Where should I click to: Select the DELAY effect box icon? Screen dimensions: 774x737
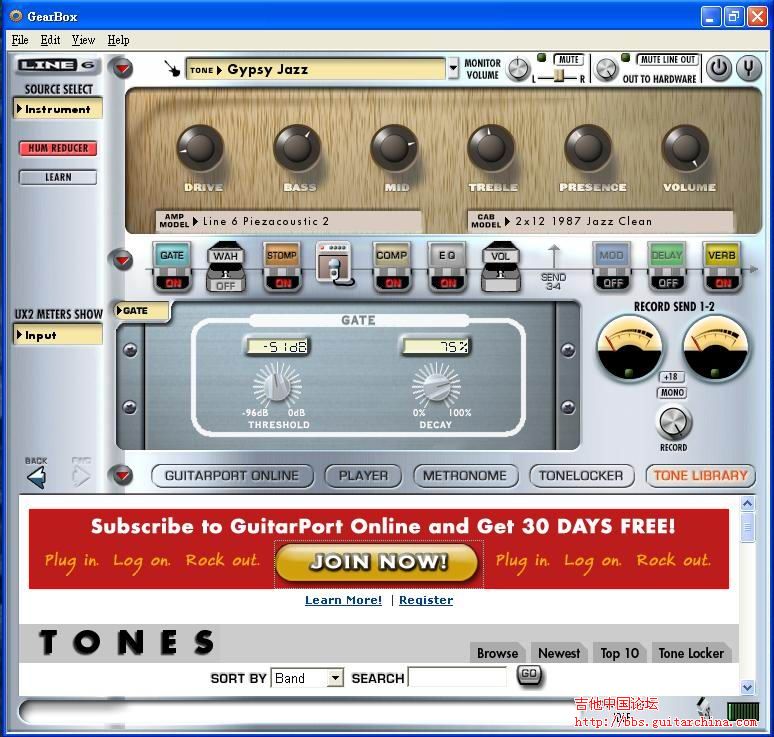[666, 255]
